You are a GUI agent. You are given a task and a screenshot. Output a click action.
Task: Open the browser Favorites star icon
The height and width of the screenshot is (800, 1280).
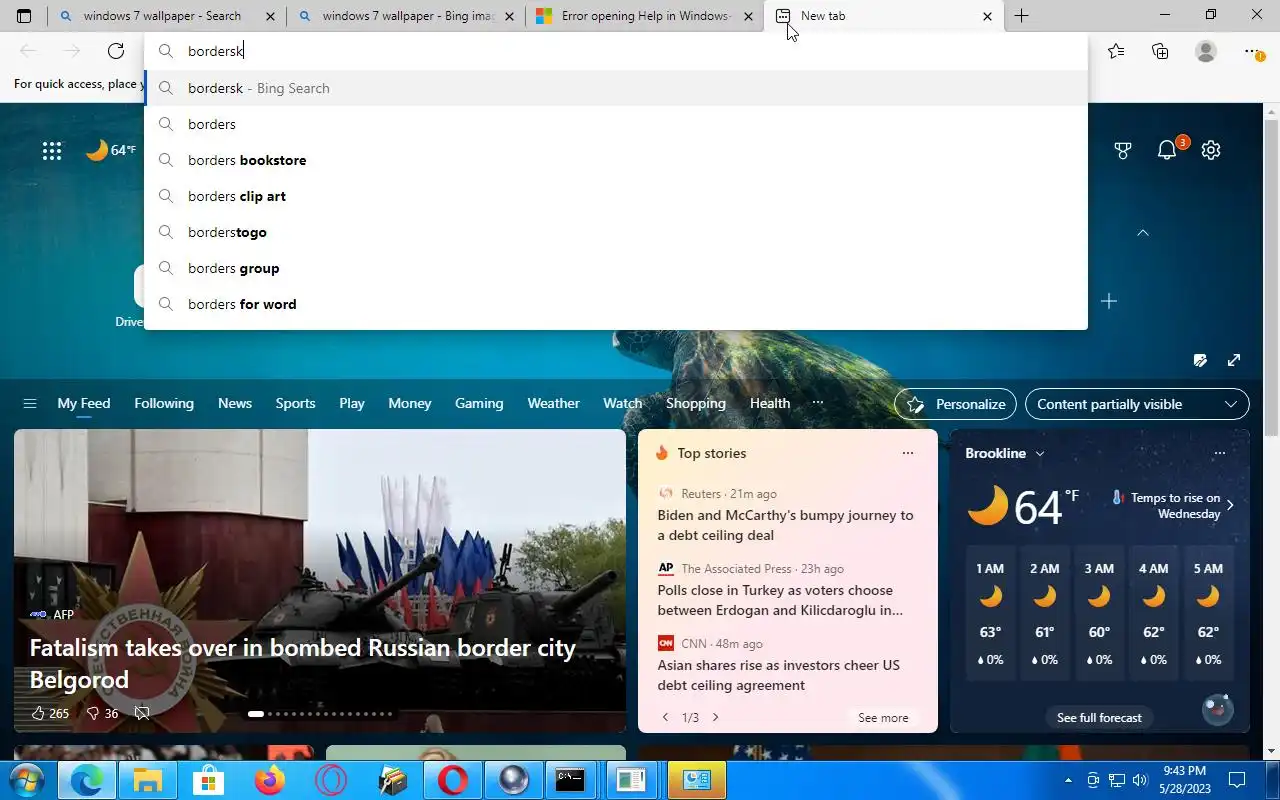click(1116, 51)
